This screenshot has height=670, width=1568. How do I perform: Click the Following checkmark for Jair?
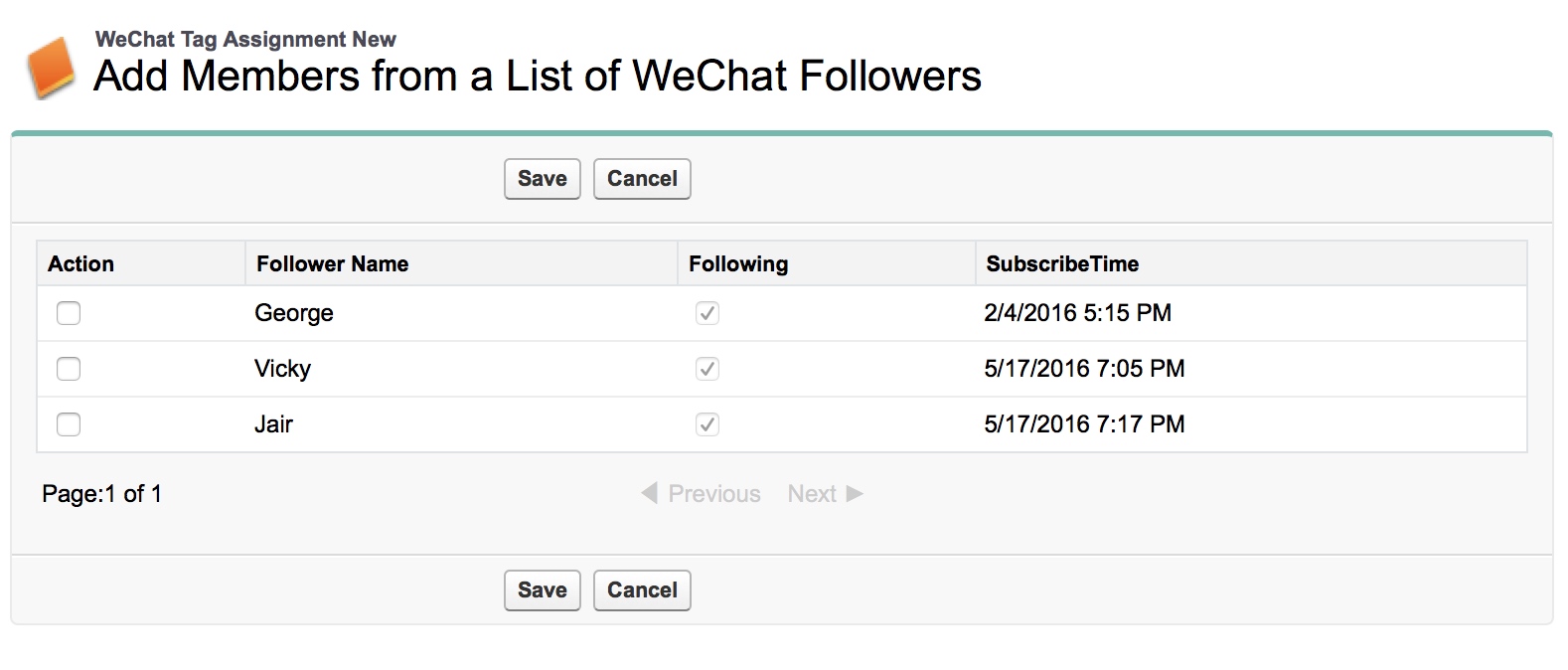tap(706, 424)
